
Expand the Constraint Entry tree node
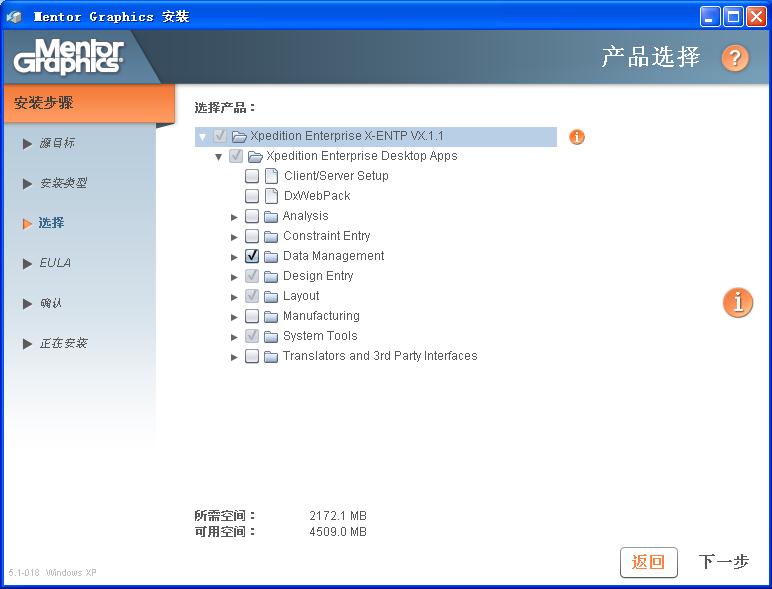234,237
